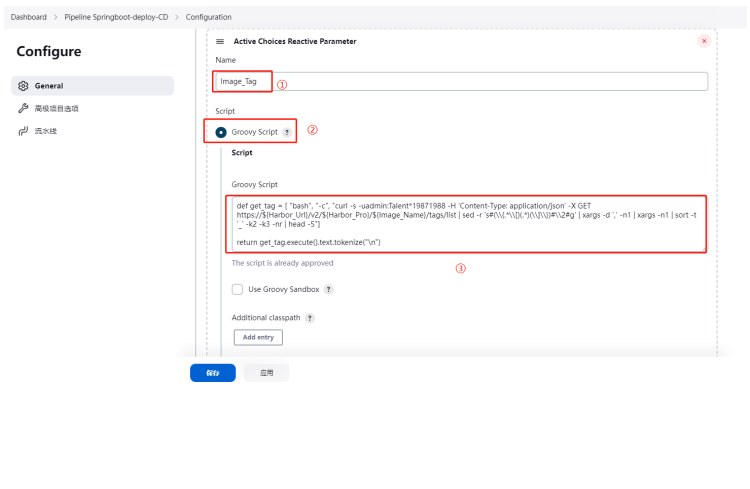This screenshot has width=750, height=489.
Task: Open help icon next to Groovy Script radio
Action: click(287, 132)
